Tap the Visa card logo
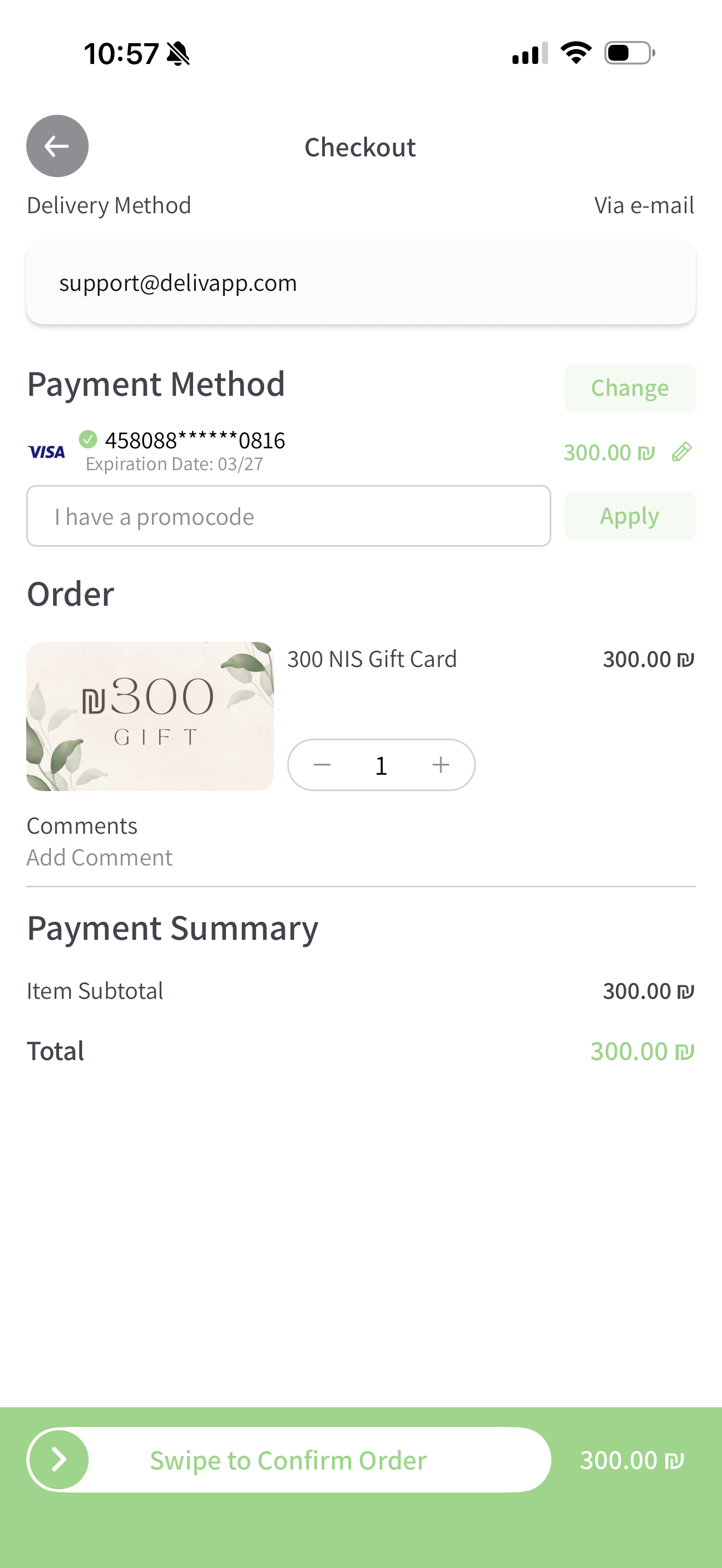Viewport: 722px width, 1568px height. pyautogui.click(x=46, y=452)
